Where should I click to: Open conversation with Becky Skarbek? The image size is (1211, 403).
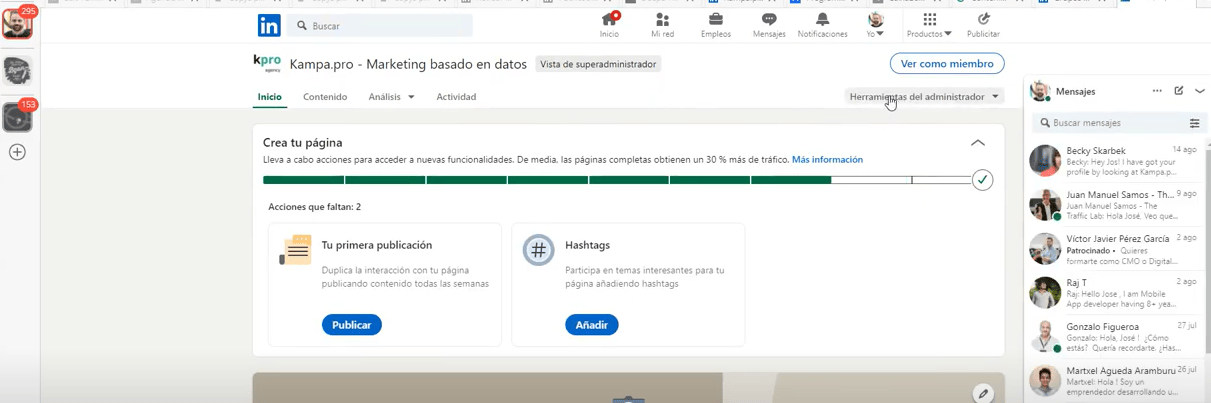click(1115, 161)
